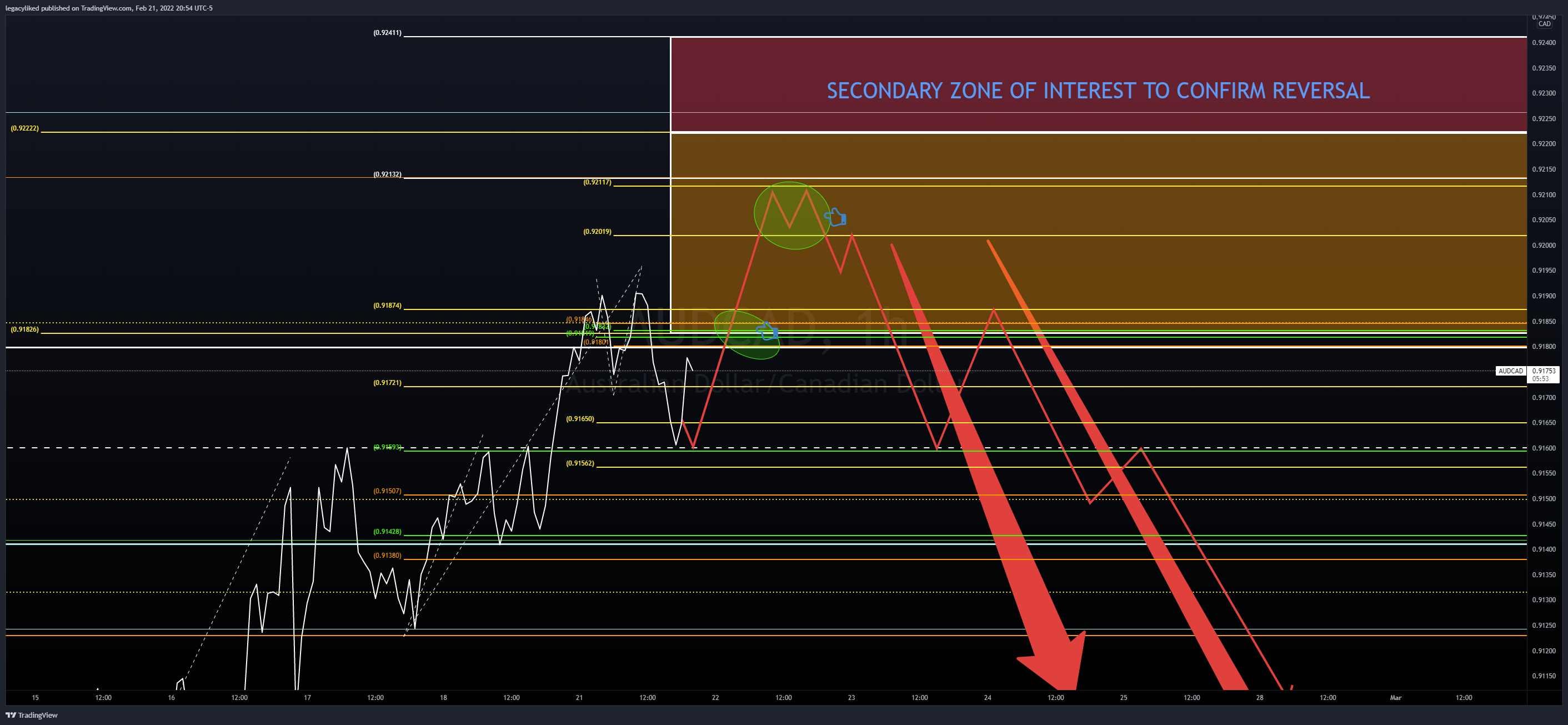The width and height of the screenshot is (1568, 725).
Task: Click the countdown timer 05:53 under the price
Action: [x=1541, y=379]
